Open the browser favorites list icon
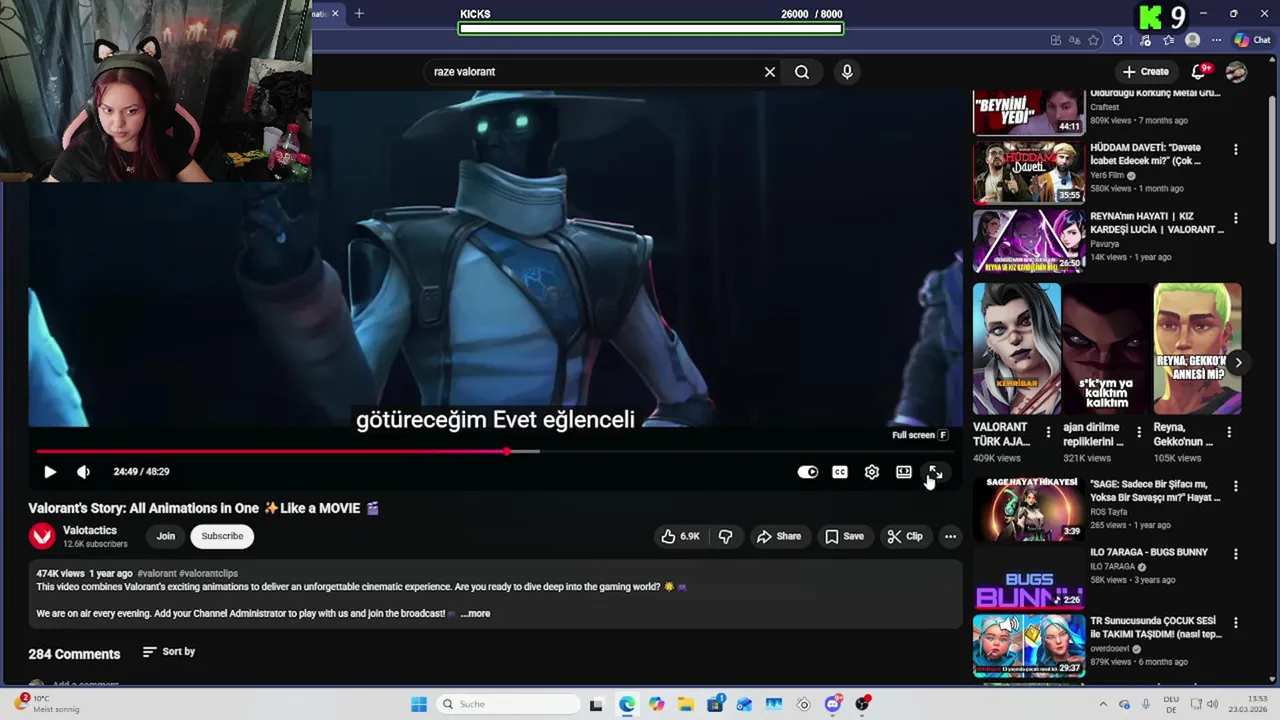The image size is (1280, 720). point(1168,40)
